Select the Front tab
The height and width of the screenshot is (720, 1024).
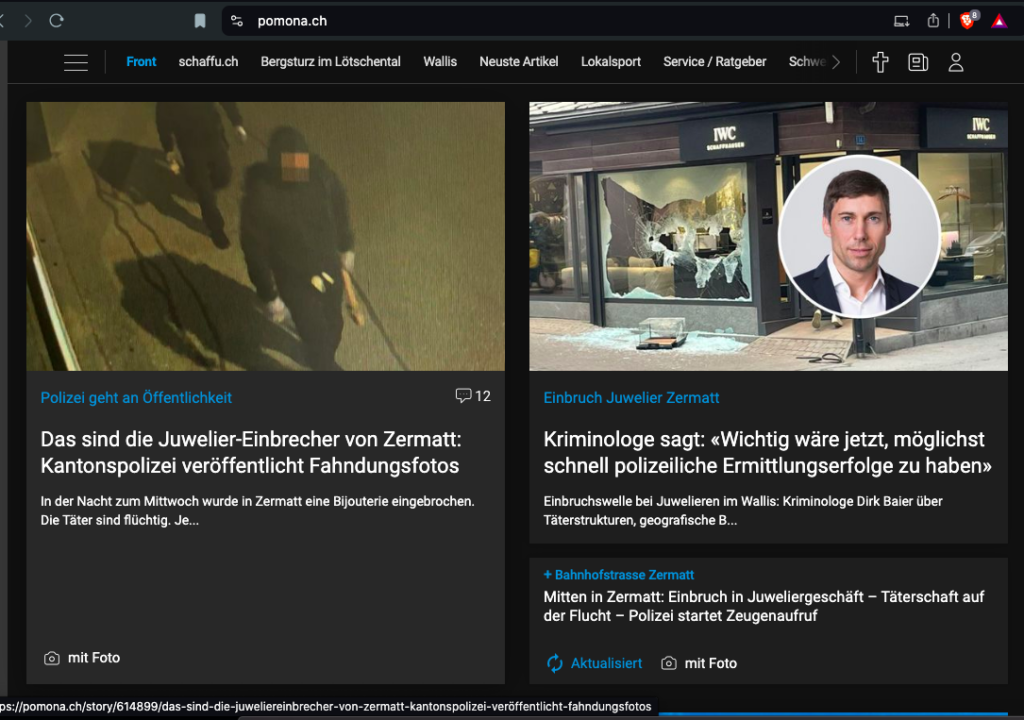141,61
